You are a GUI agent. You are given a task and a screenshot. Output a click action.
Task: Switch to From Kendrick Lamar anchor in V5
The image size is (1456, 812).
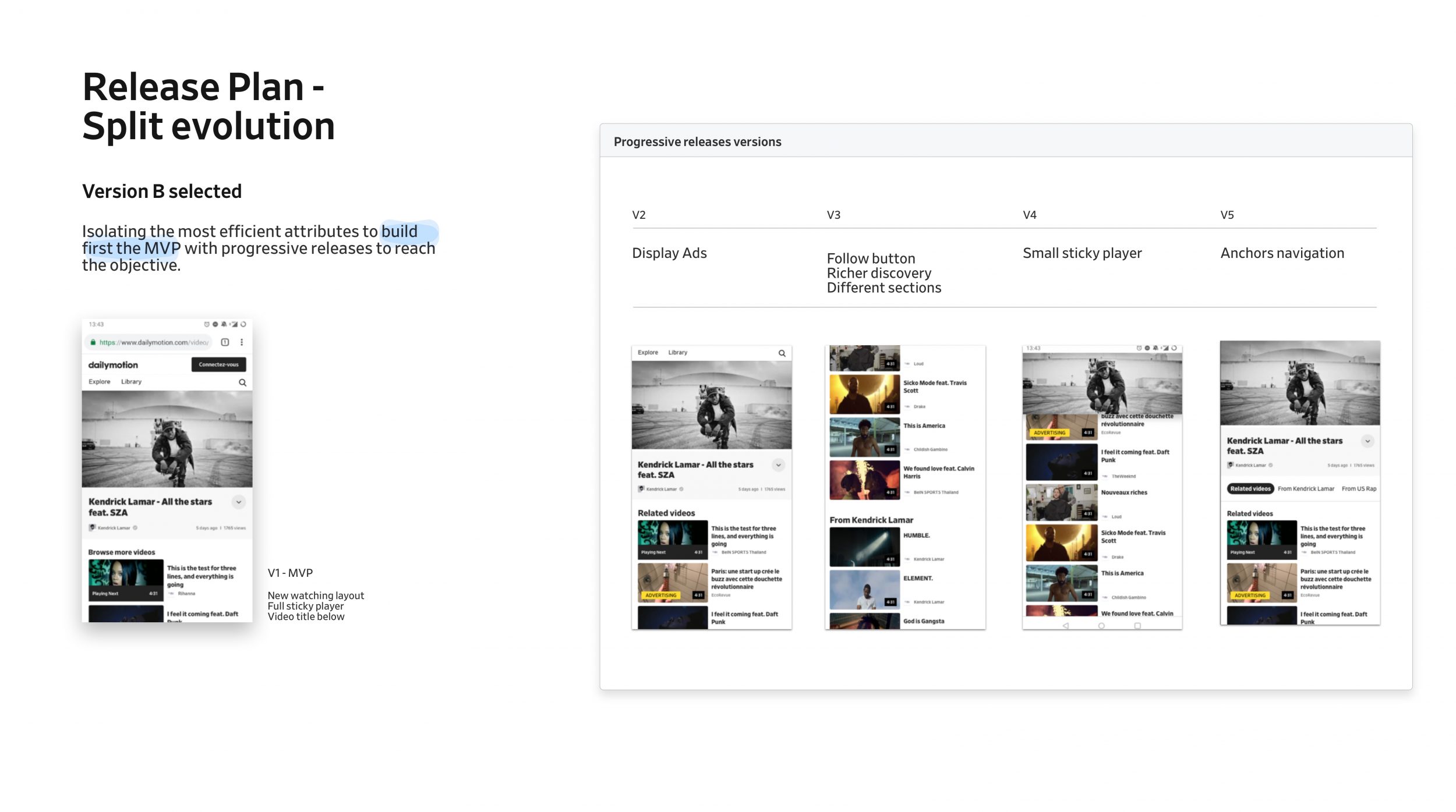coord(1306,489)
